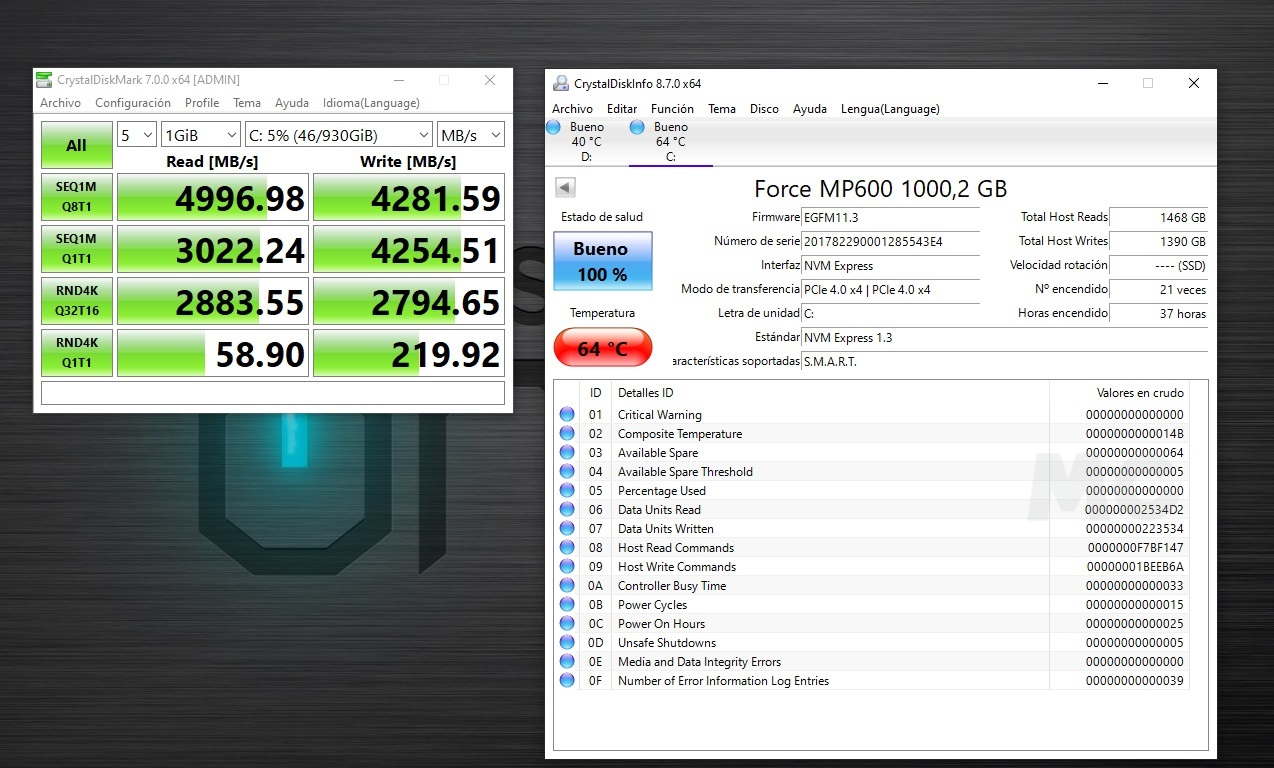Switch to the C: drive tab at 64 °C
Viewport: 1274px width, 768px height.
[670, 141]
